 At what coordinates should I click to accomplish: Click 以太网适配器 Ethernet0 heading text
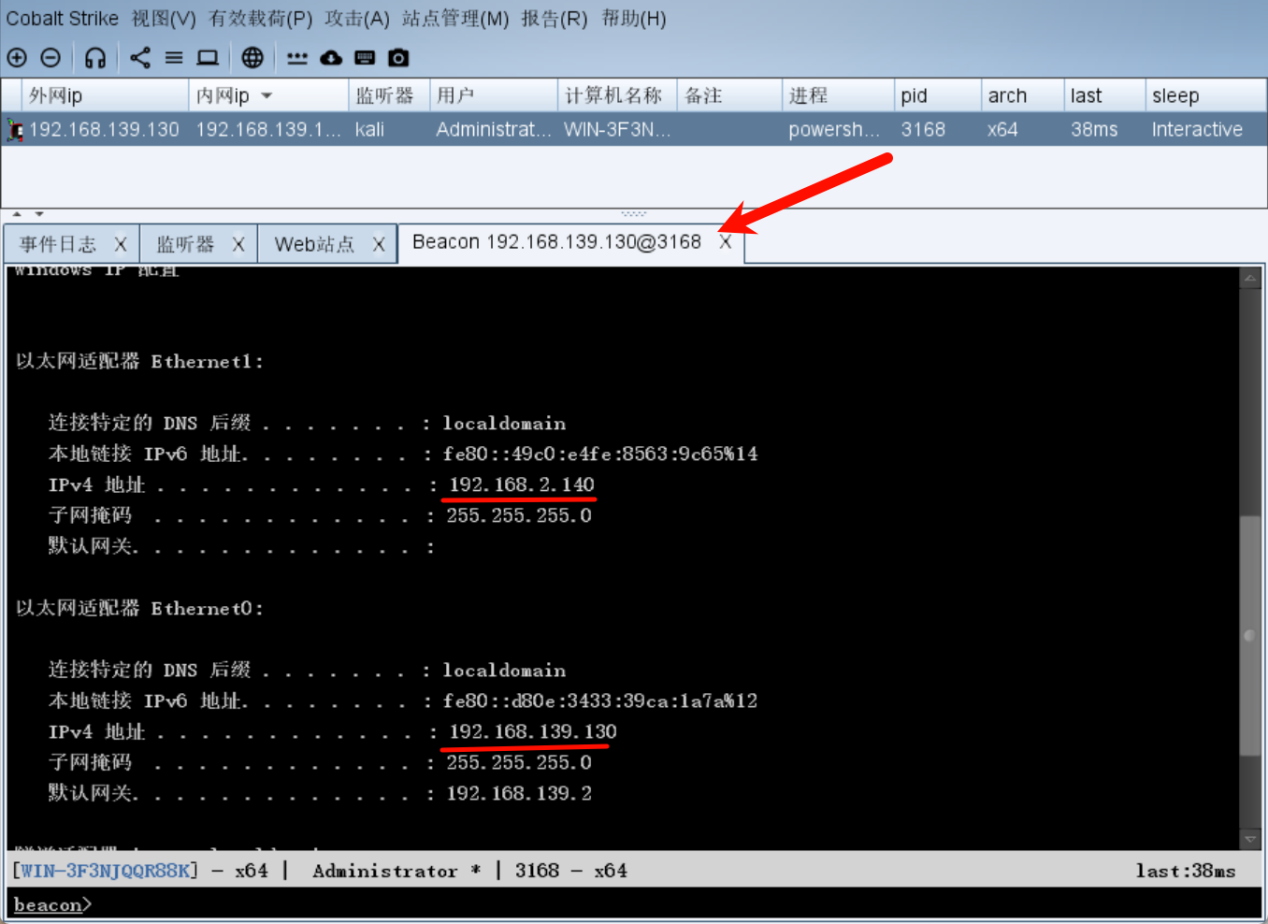140,608
